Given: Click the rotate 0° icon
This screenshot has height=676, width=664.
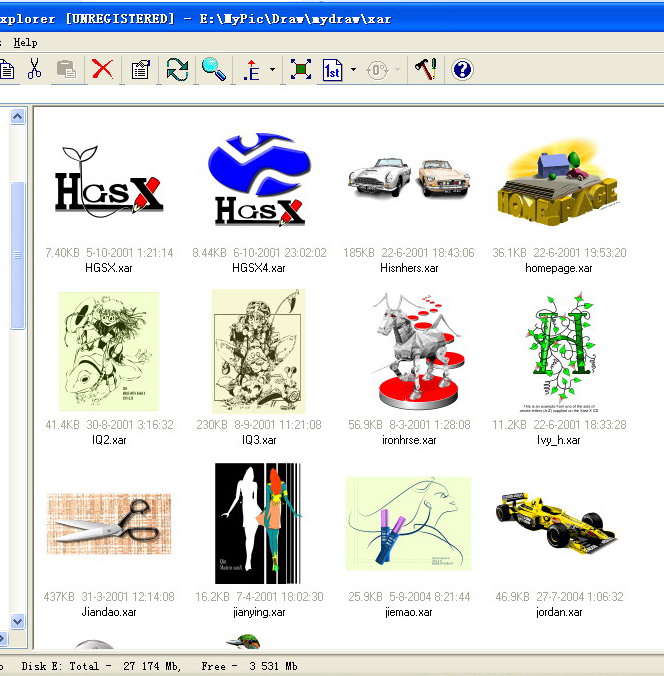Looking at the screenshot, I should tap(377, 70).
